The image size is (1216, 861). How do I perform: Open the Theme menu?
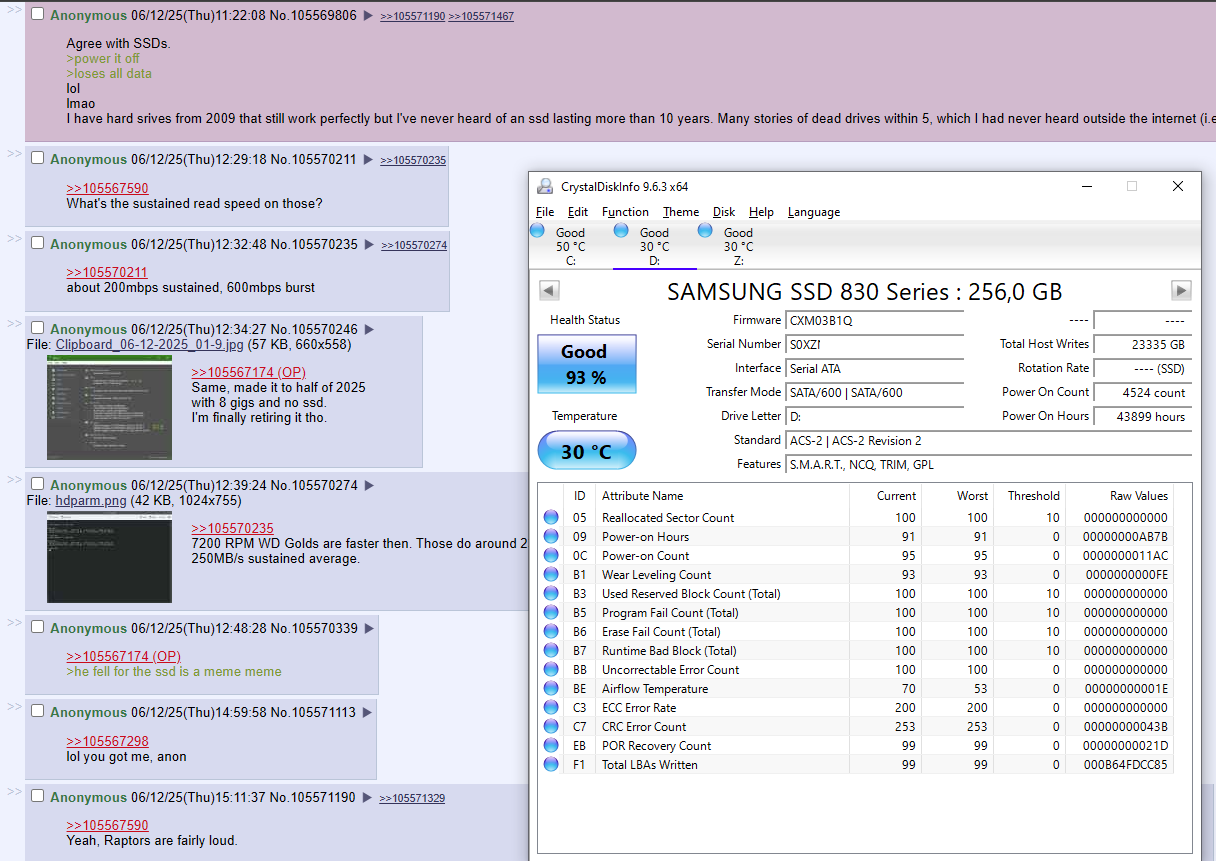point(681,212)
